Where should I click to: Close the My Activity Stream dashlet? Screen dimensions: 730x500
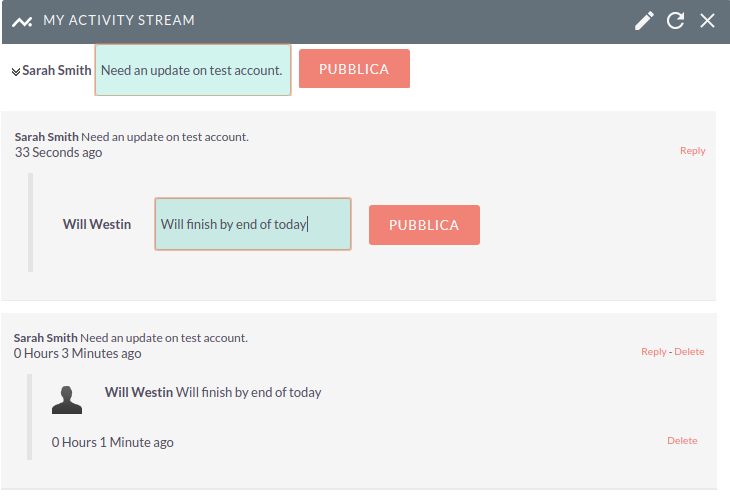(x=707, y=20)
